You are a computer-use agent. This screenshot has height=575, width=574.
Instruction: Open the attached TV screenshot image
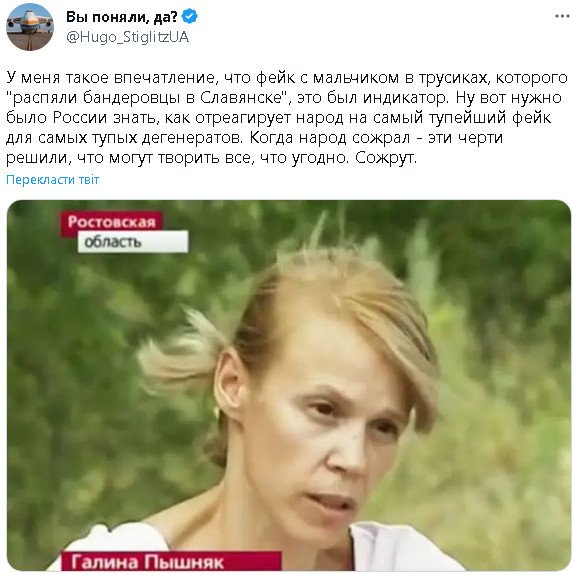pos(289,385)
